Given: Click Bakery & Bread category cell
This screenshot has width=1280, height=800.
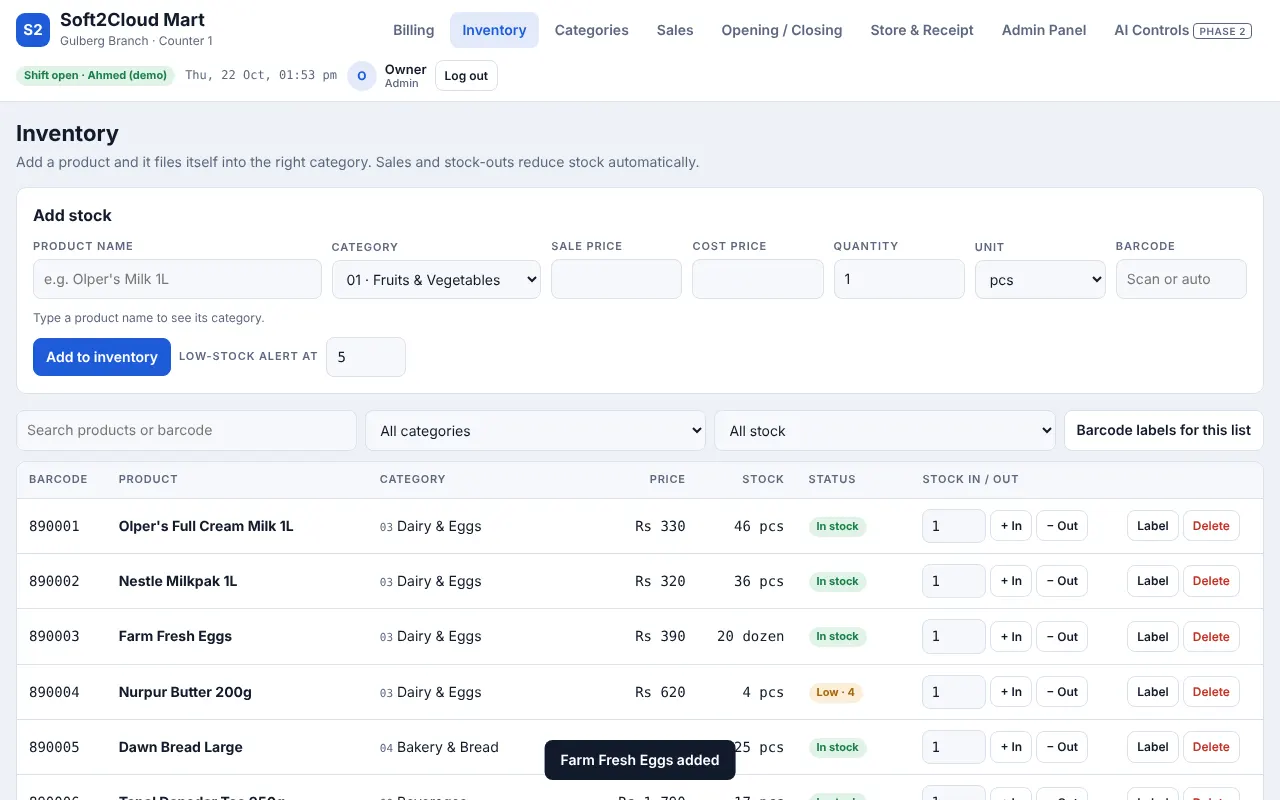Looking at the screenshot, I should point(439,747).
